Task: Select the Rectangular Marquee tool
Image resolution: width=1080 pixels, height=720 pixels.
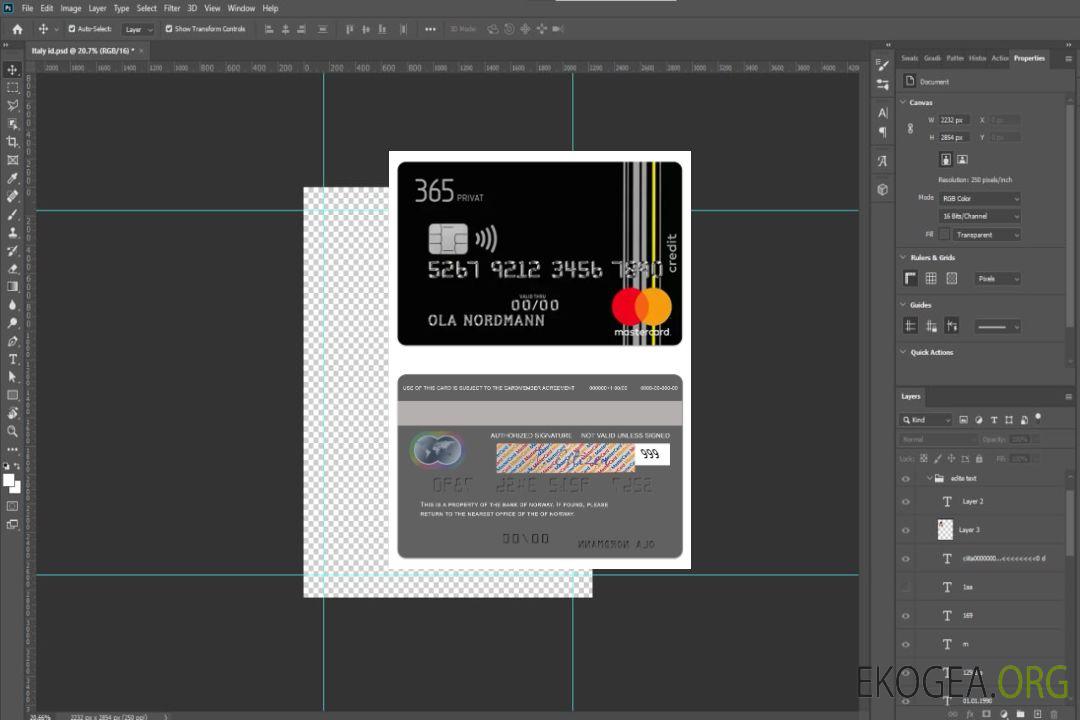Action: (12, 88)
